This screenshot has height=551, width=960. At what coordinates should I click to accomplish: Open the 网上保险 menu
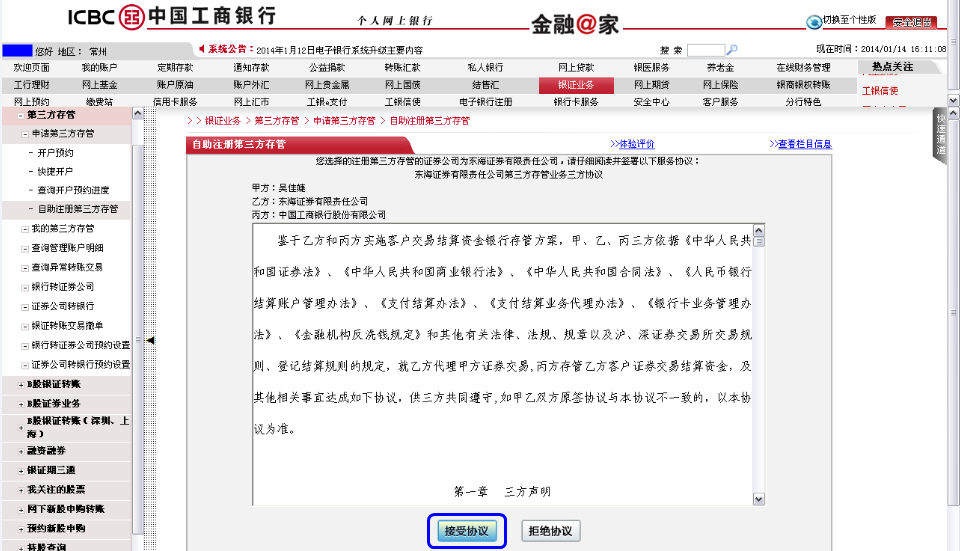point(721,84)
